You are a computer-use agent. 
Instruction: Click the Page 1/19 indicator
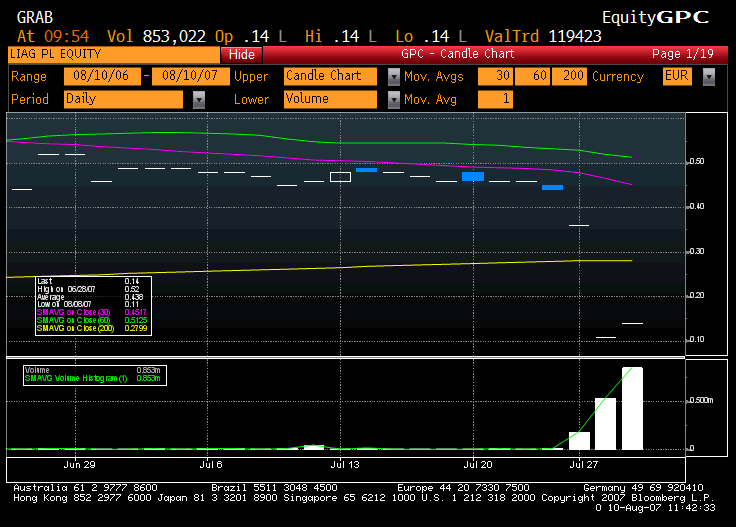[683, 54]
